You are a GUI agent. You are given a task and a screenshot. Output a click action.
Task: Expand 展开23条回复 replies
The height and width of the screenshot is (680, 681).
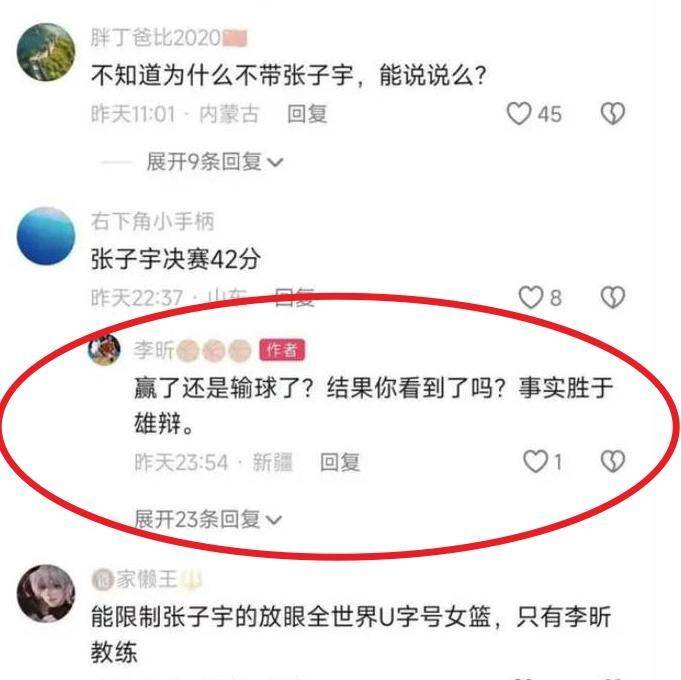[208, 519]
